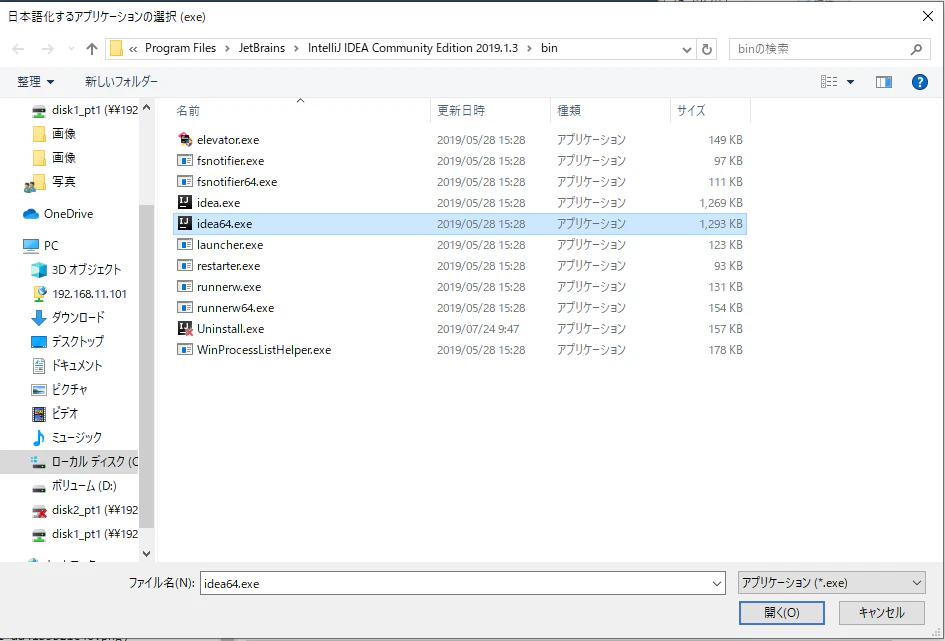Navigate to Program Files breadcrumb

[x=180, y=48]
